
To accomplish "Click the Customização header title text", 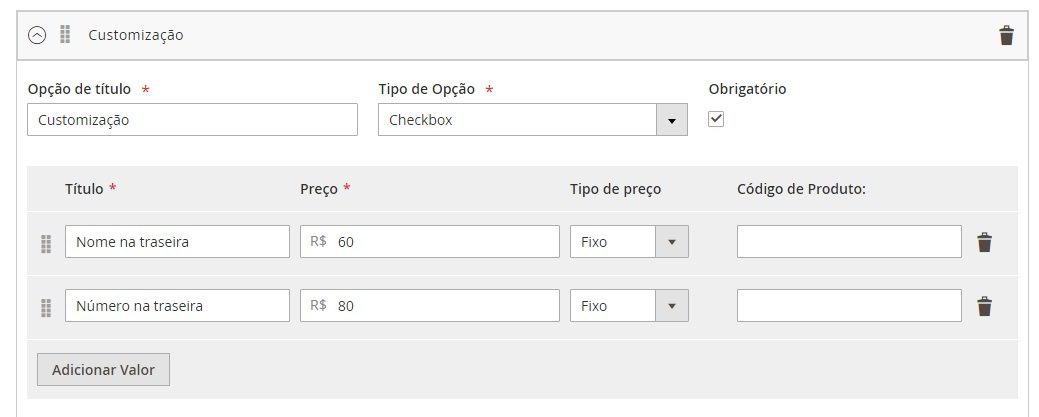I will 136,35.
